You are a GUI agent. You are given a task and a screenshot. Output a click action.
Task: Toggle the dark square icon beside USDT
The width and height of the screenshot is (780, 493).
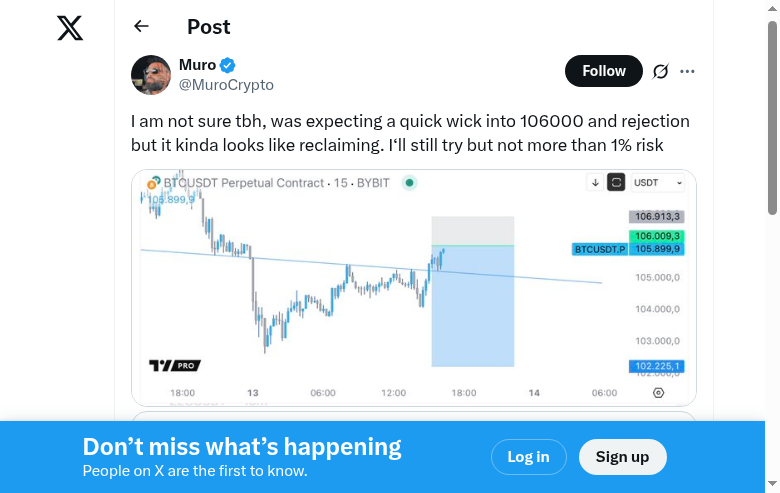coord(616,183)
